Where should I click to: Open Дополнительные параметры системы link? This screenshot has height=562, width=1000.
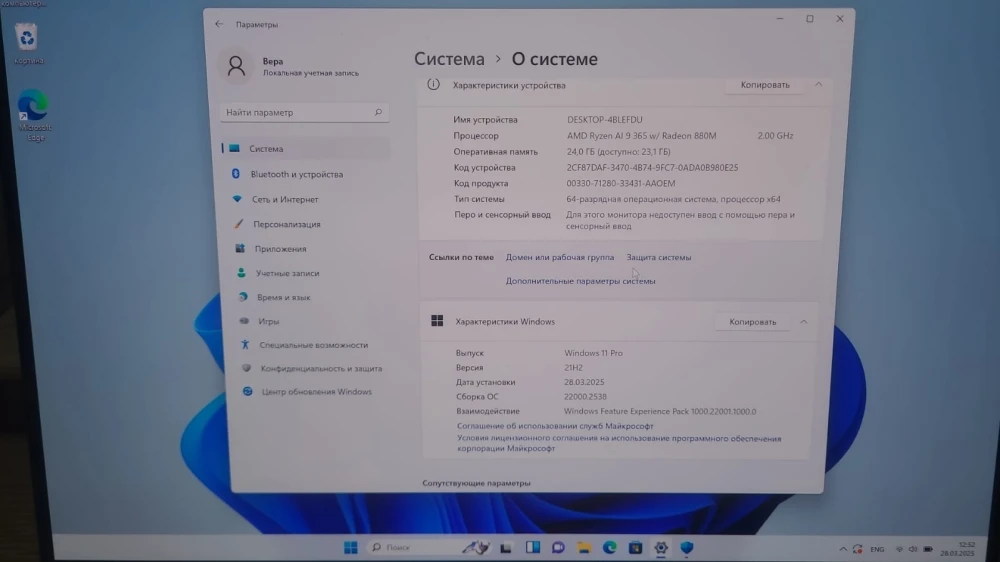(580, 281)
